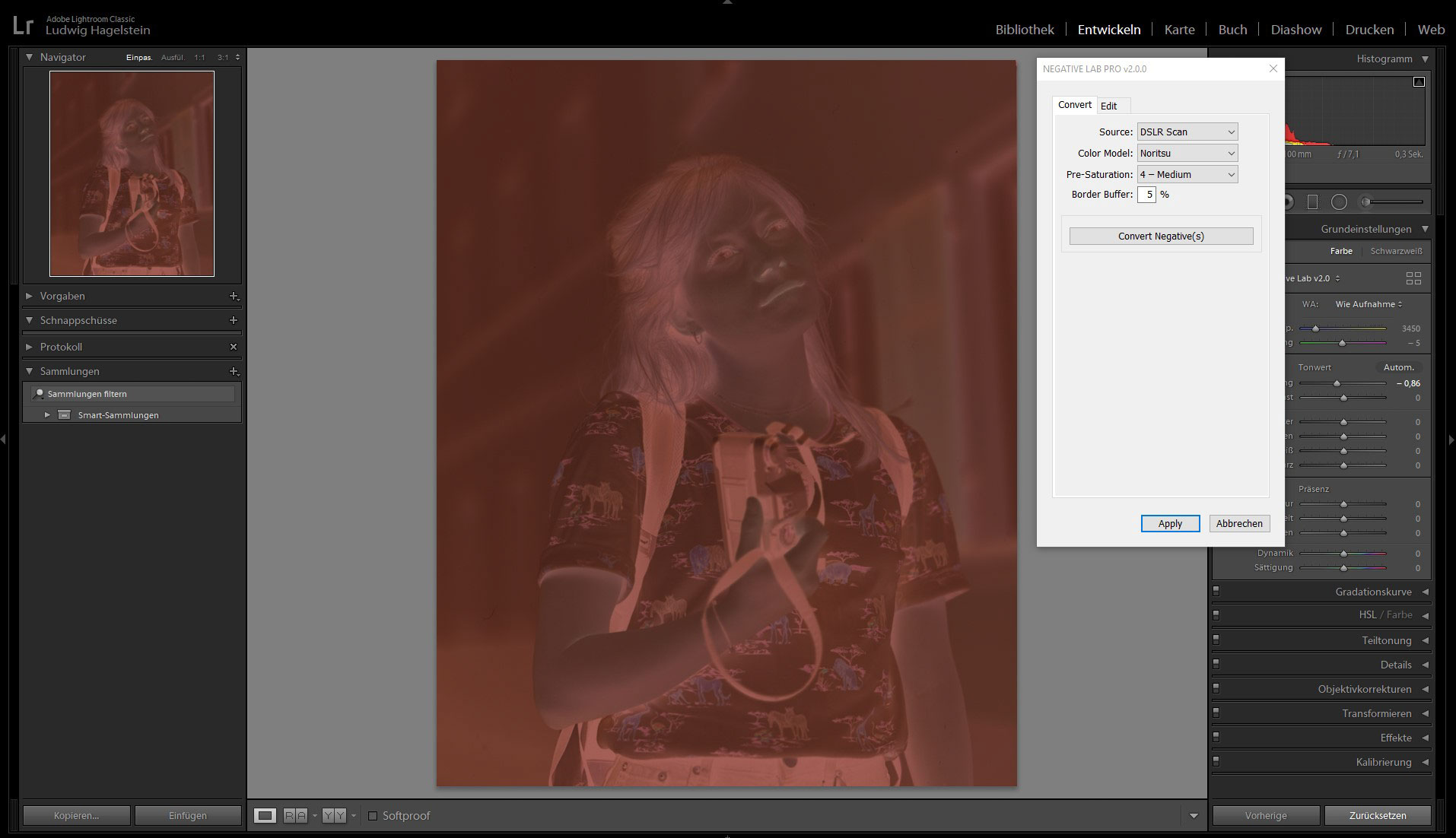This screenshot has height=838, width=1456.
Task: Toggle Gradationskurve panel on/off switch
Action: (1216, 591)
